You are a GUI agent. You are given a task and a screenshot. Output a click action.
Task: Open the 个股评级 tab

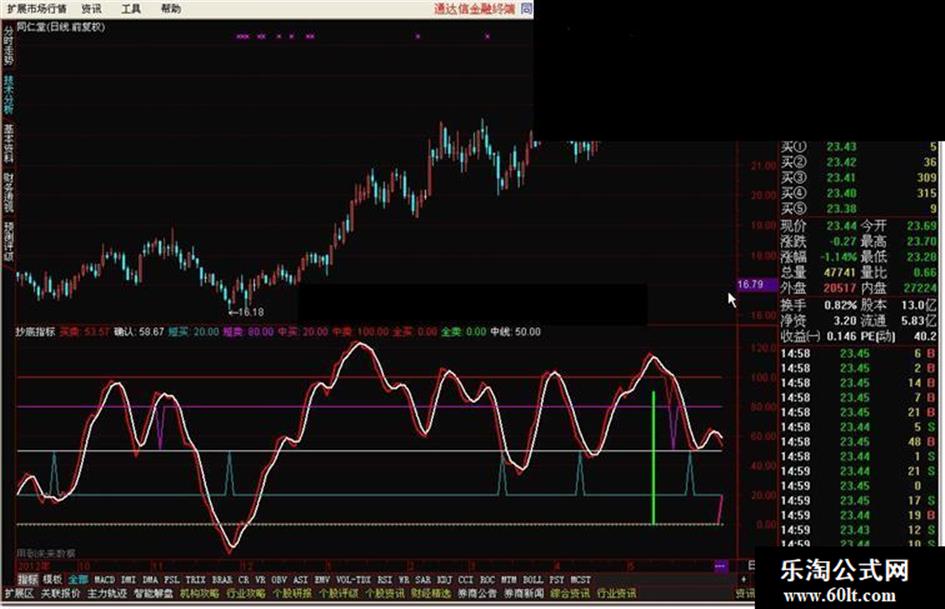tap(339, 593)
